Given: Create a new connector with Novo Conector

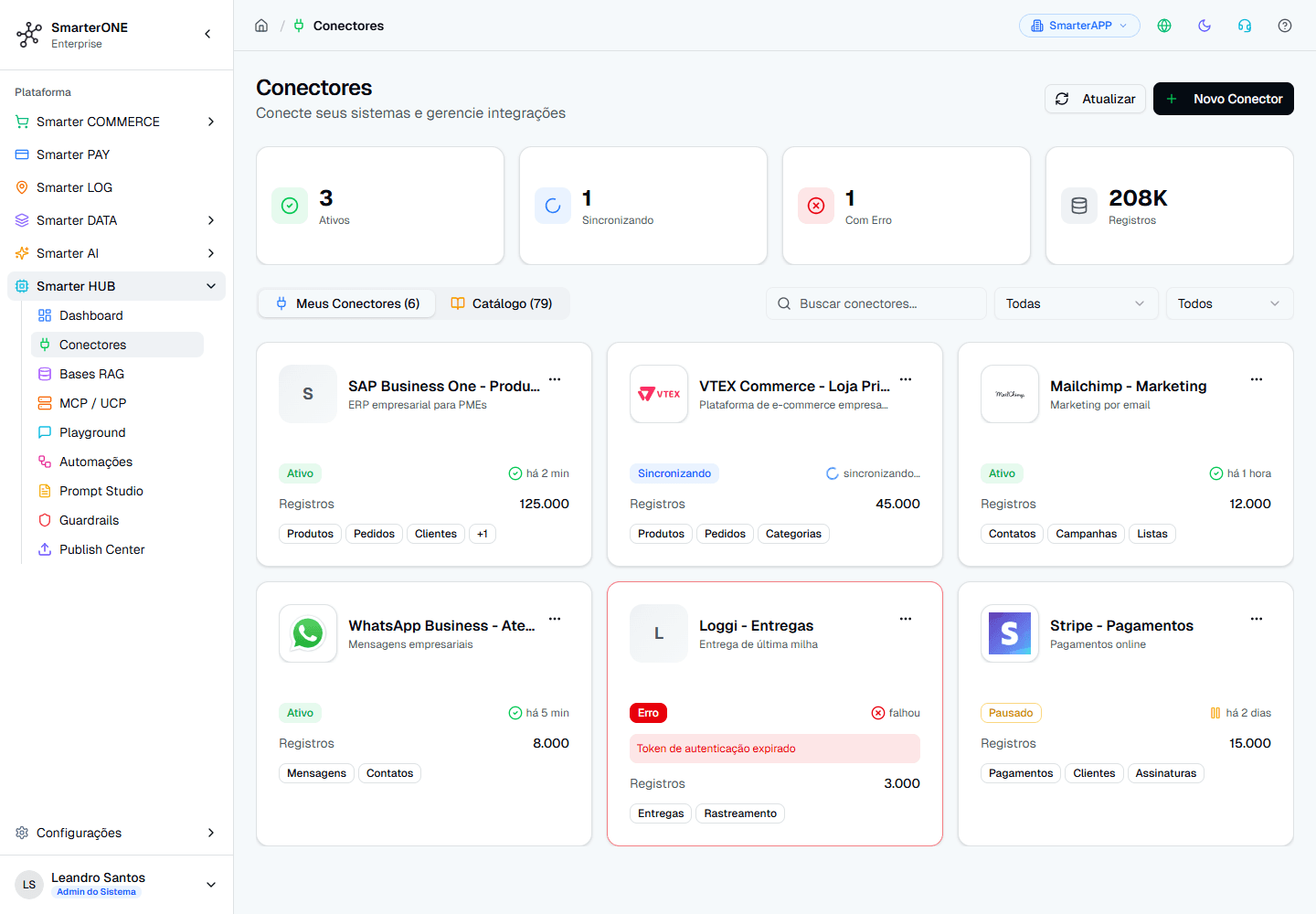Looking at the screenshot, I should pyautogui.click(x=1224, y=99).
